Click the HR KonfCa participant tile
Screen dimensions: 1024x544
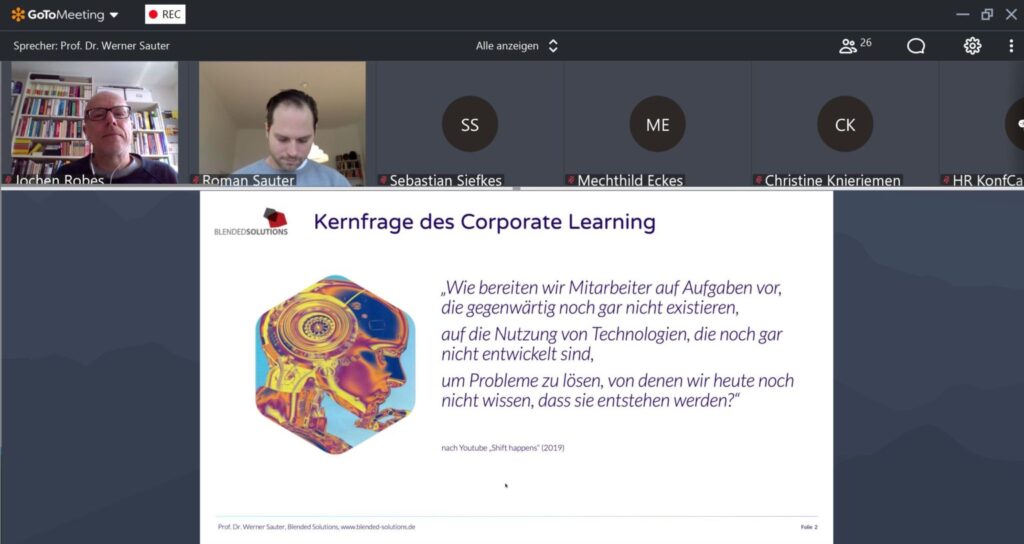click(982, 123)
